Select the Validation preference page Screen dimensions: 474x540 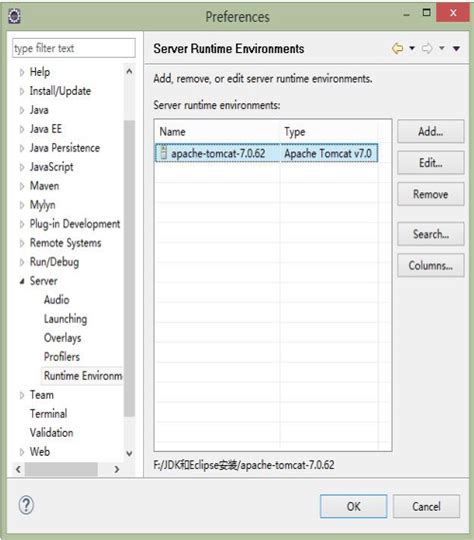coord(51,433)
